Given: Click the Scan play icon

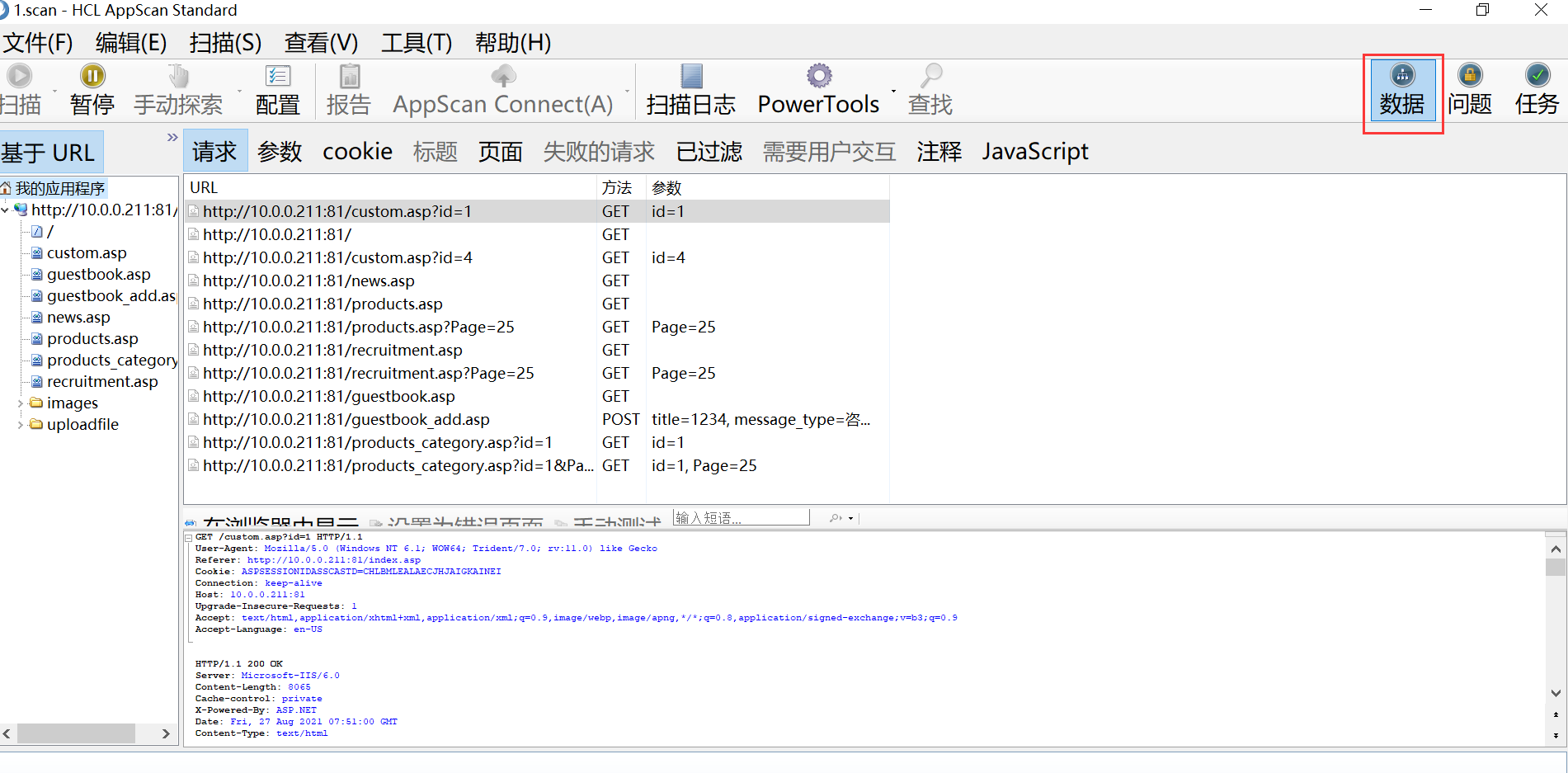Looking at the screenshot, I should coord(19,76).
